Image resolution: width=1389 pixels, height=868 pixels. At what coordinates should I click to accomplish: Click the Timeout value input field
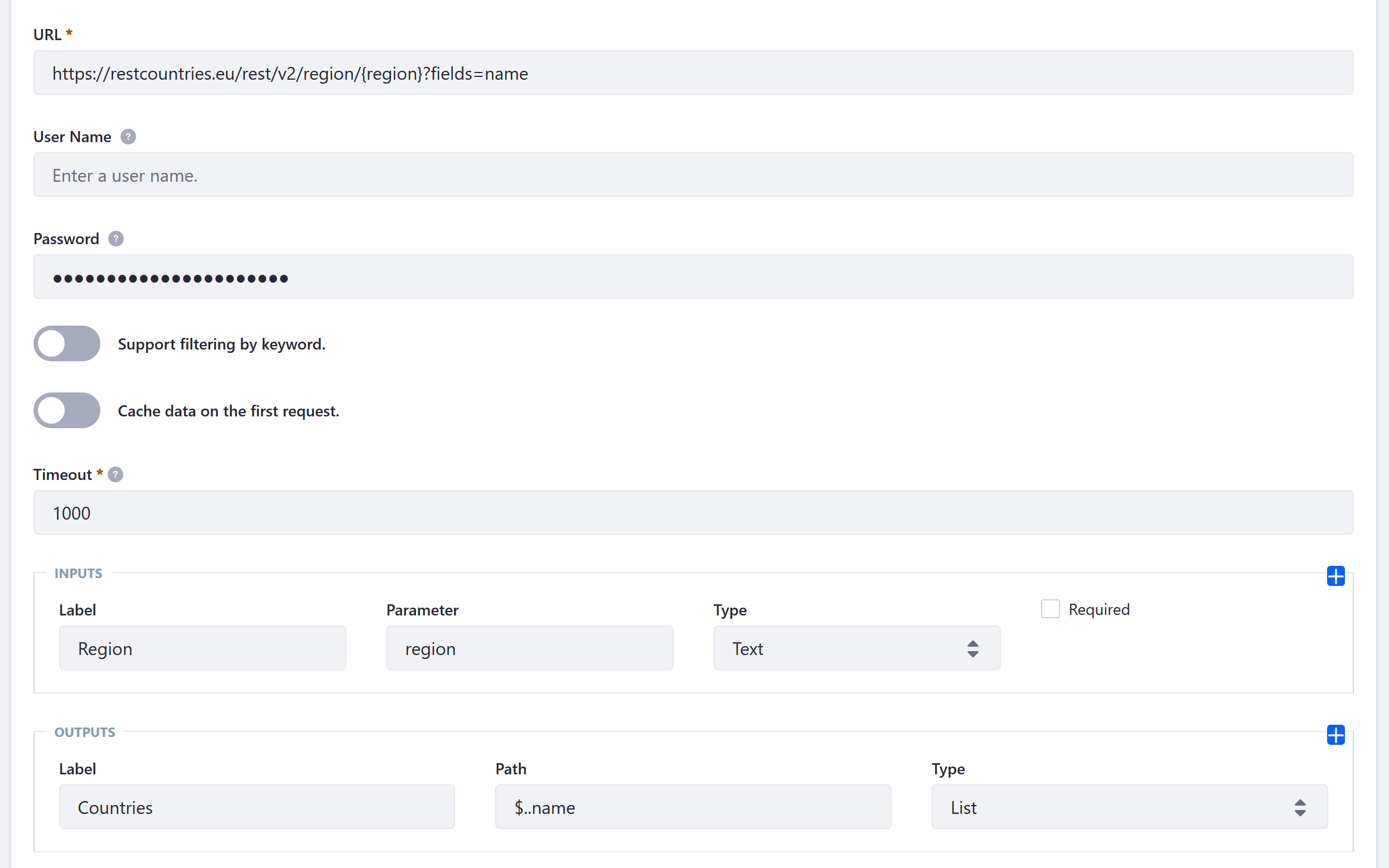pyautogui.click(x=693, y=512)
